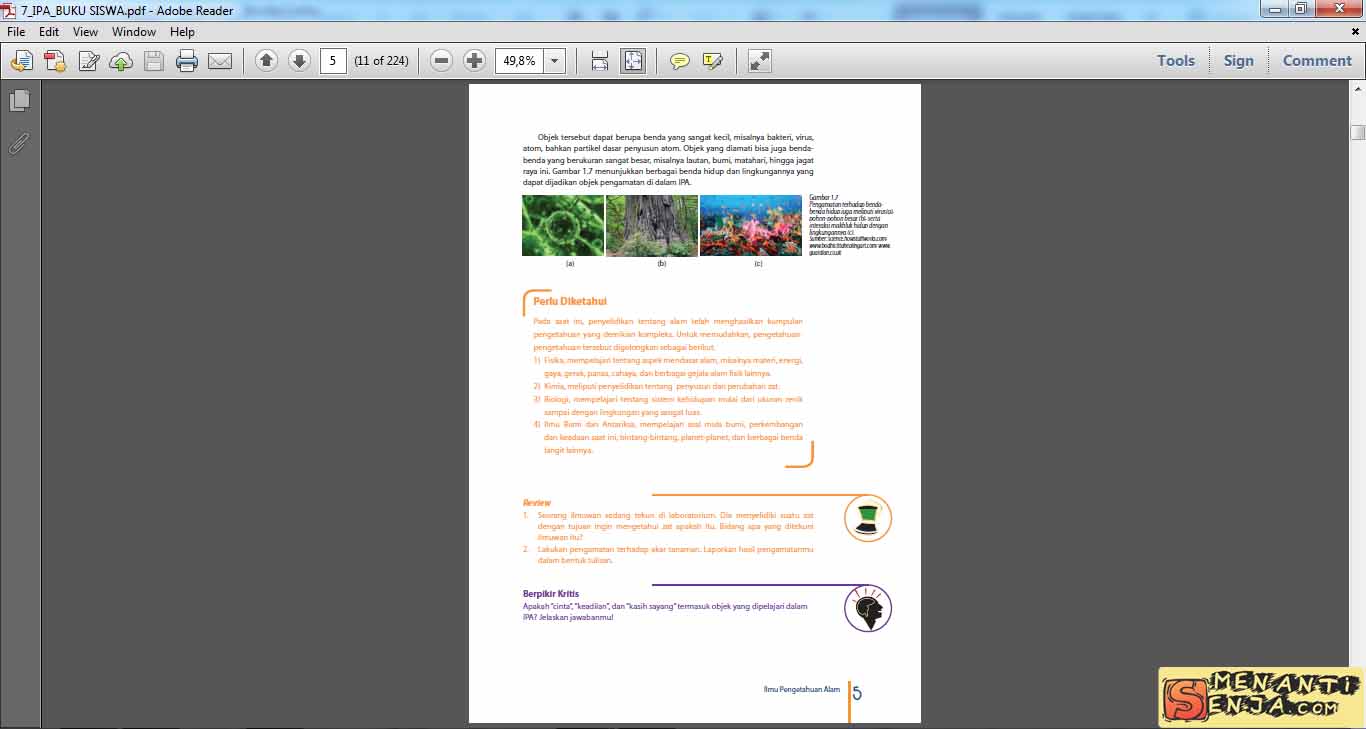Viewport: 1366px width, 729px height.
Task: Click the 'Review' heading text
Action: tap(537, 503)
